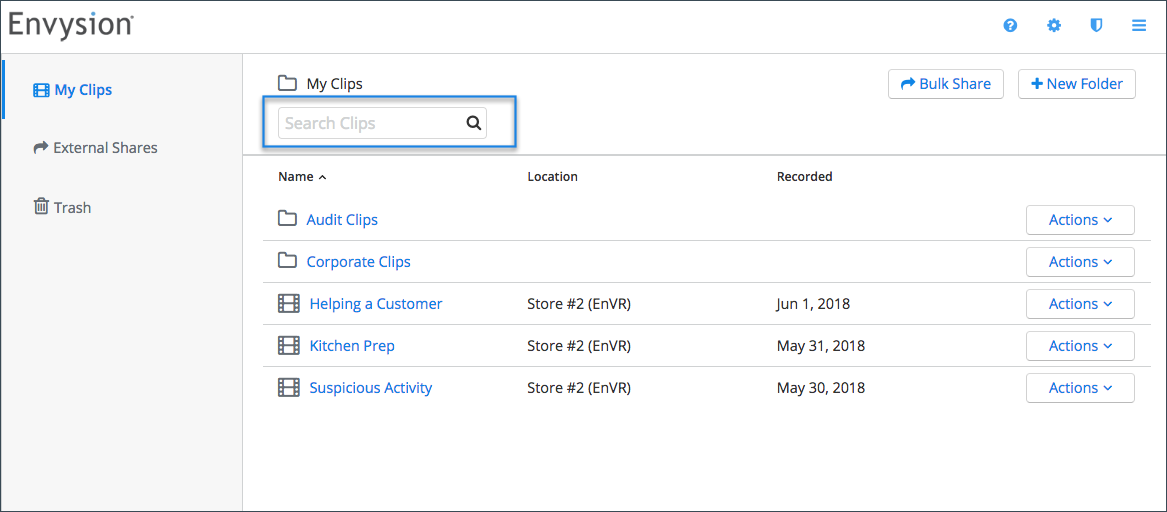
Task: Open the settings gear icon
Action: (x=1054, y=26)
